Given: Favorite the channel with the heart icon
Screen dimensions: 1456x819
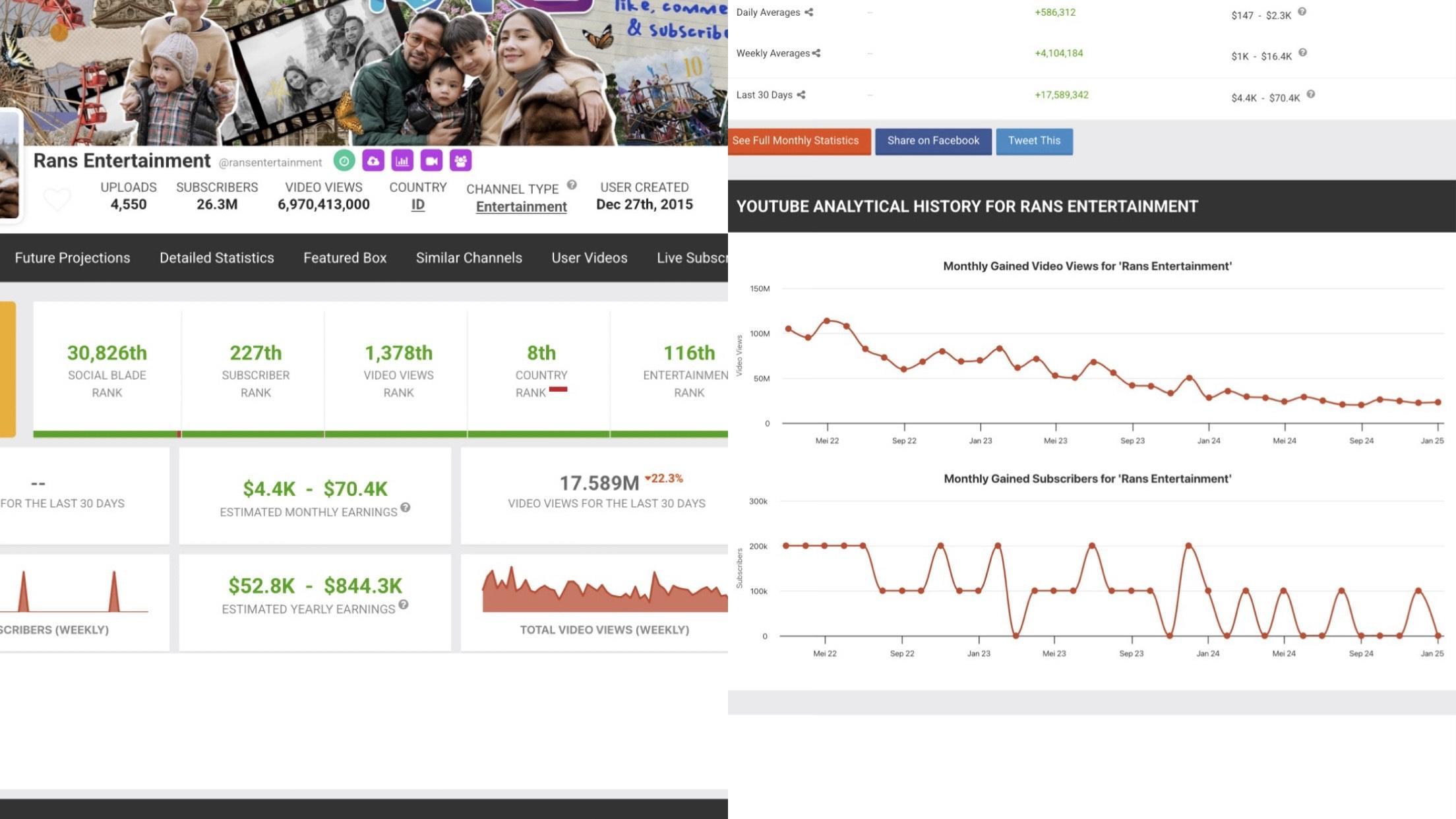Looking at the screenshot, I should coord(57,198).
